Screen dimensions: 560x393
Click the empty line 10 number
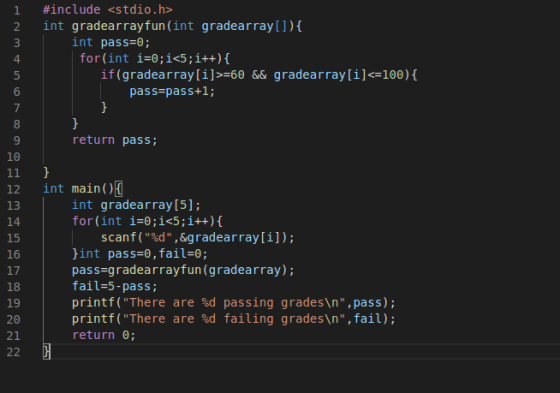pos(14,156)
